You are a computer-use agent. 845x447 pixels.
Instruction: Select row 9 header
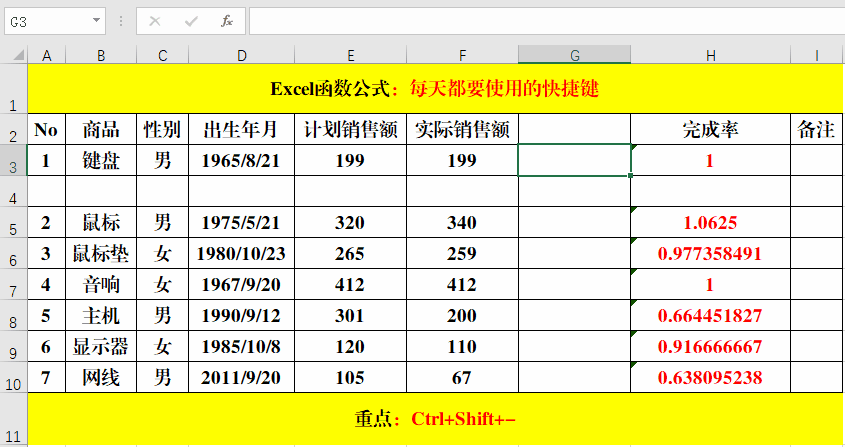[x=13, y=346]
